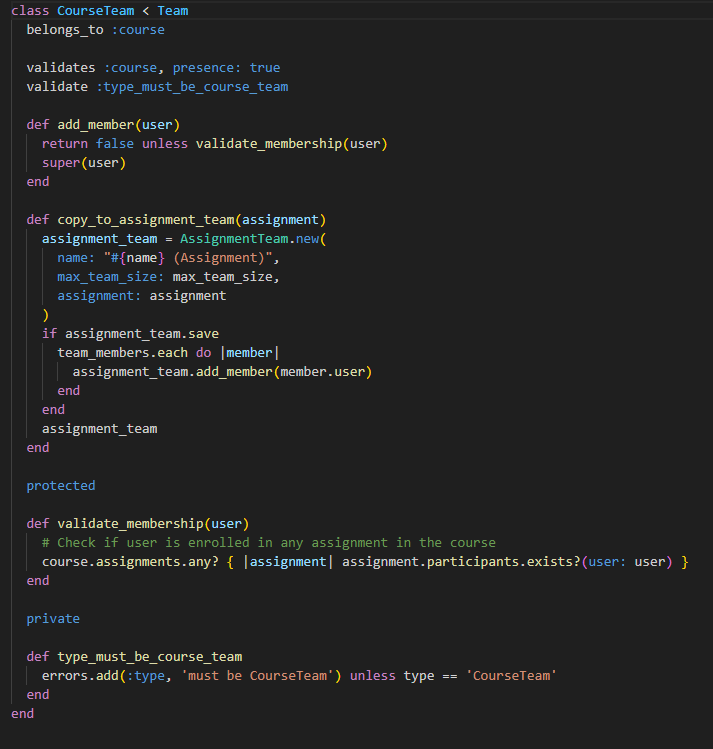713x749 pixels.
Task: Click the protected keyword
Action: click(x=61, y=486)
